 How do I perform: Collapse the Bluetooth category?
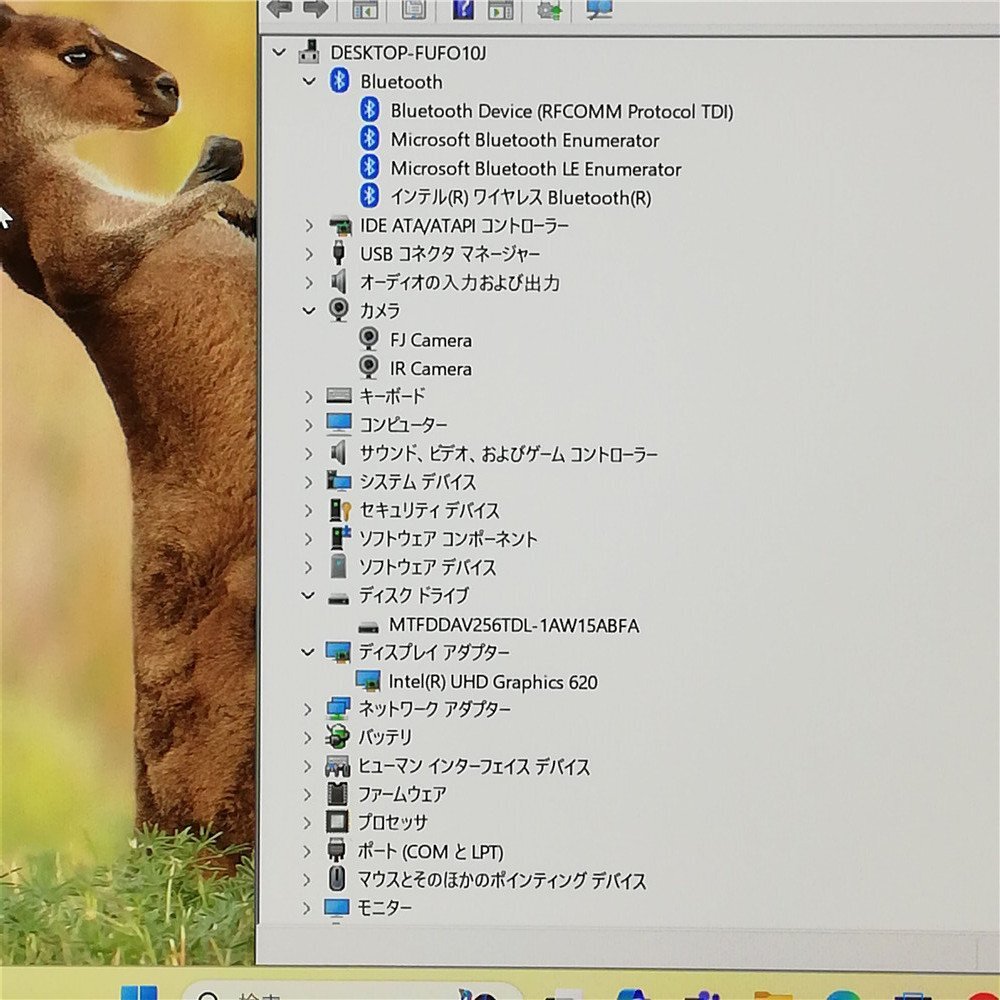(x=309, y=82)
